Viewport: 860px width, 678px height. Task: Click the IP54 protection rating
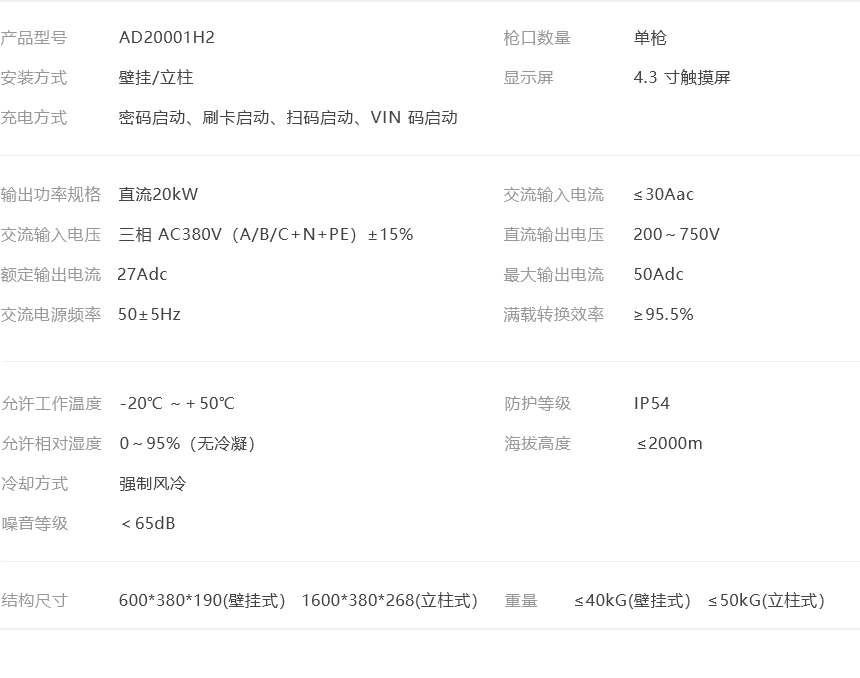(652, 403)
